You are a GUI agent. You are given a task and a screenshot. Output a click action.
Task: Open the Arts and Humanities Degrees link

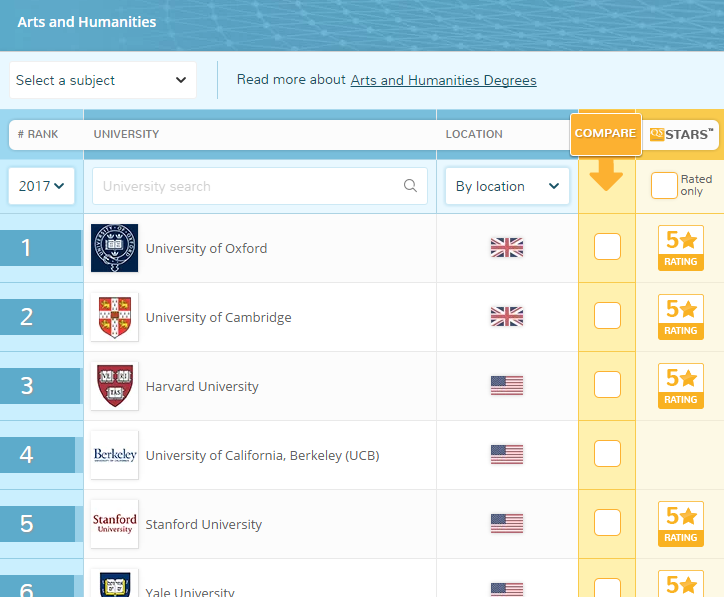[x=443, y=80]
